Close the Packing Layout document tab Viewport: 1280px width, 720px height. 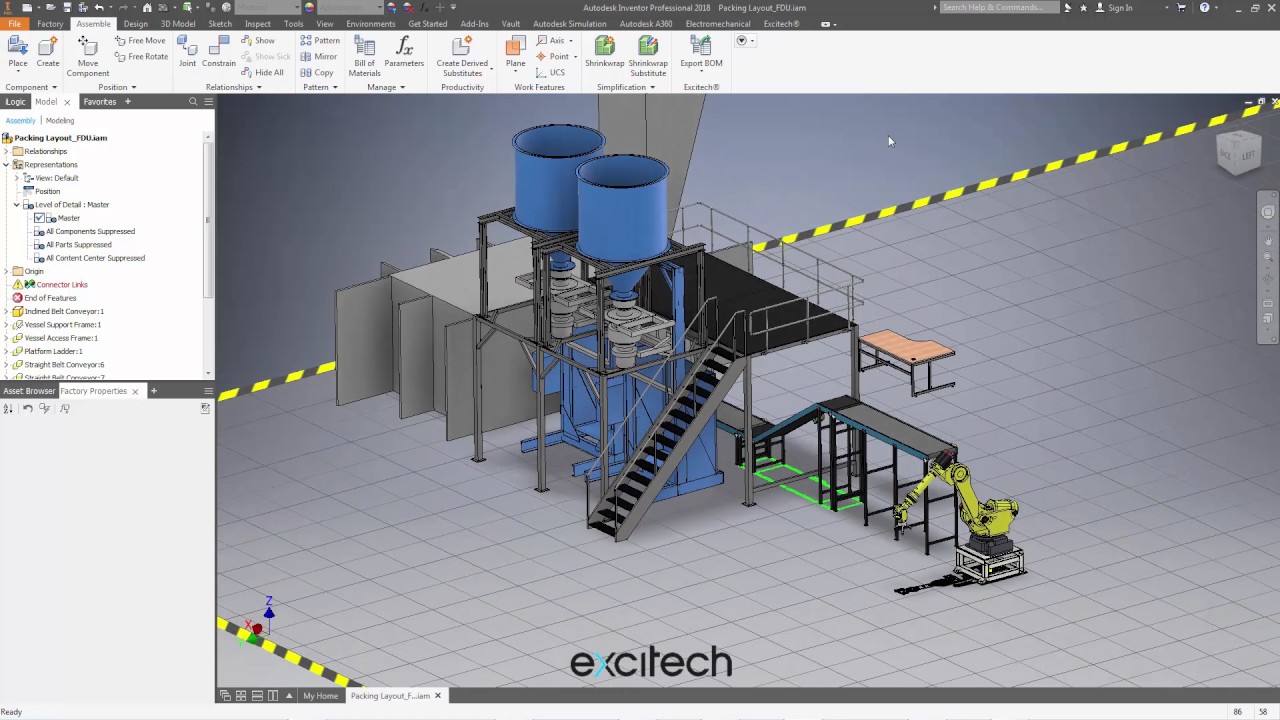coord(437,696)
